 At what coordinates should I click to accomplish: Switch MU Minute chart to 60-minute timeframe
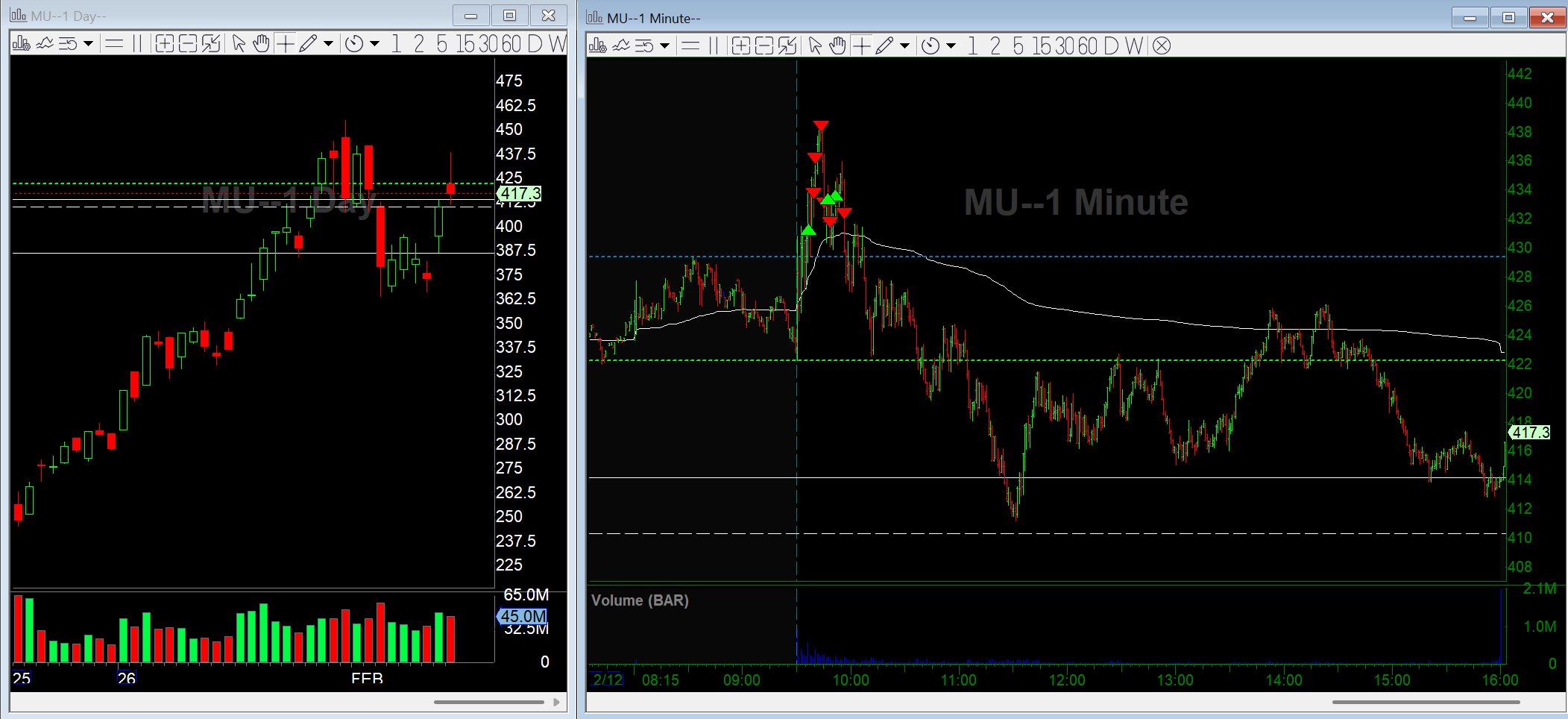click(x=1088, y=46)
